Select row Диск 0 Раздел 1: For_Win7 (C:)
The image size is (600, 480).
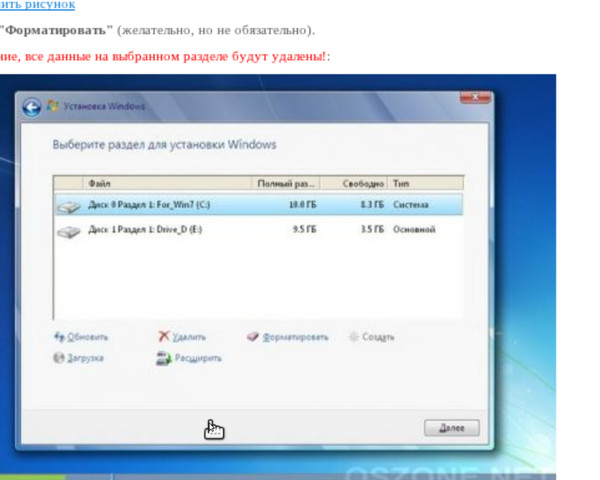pos(259,204)
